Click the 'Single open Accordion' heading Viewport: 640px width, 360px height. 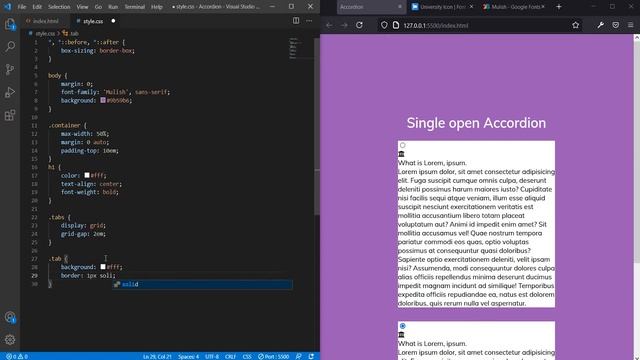click(476, 123)
